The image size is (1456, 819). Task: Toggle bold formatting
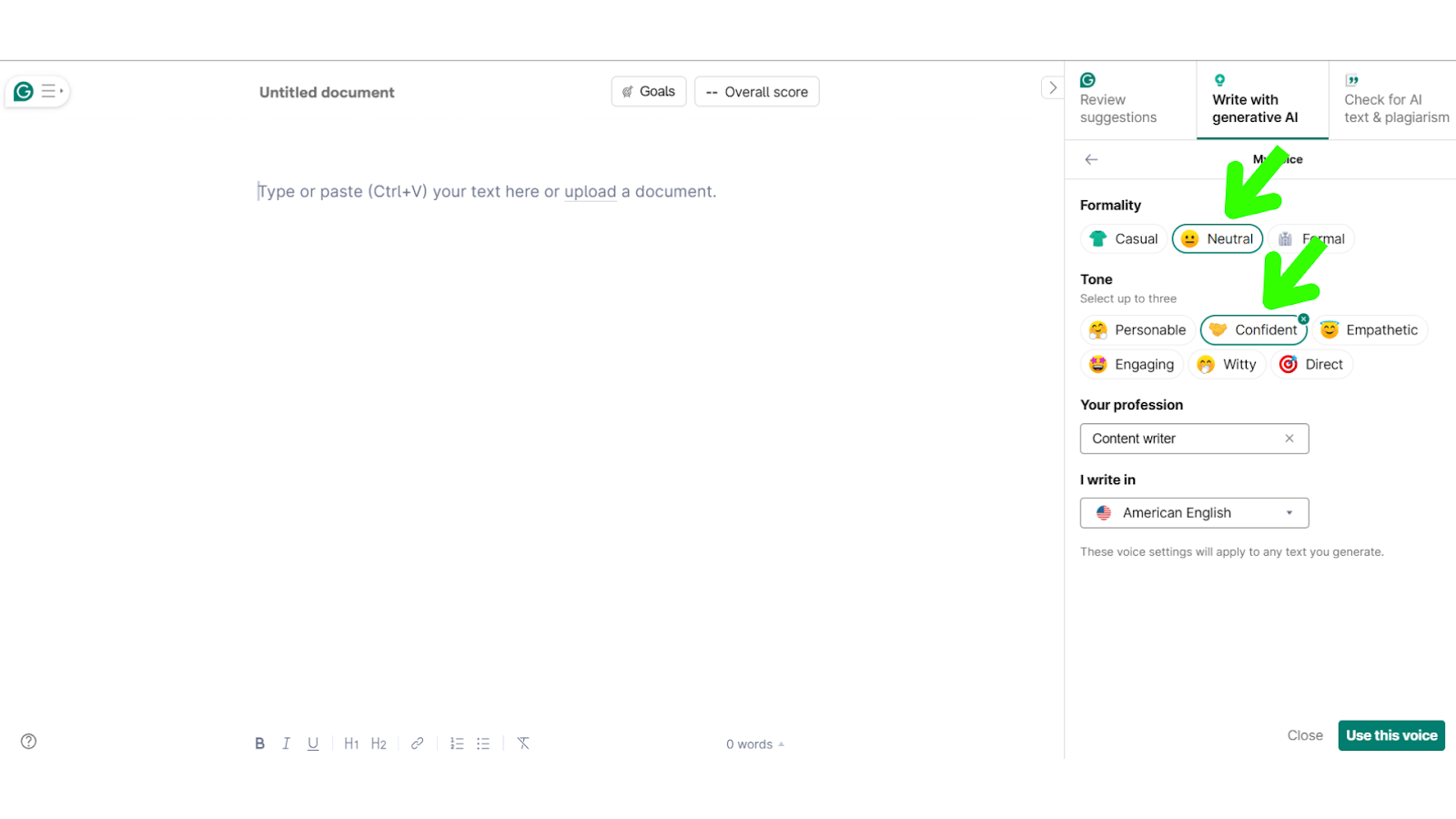coord(260,743)
